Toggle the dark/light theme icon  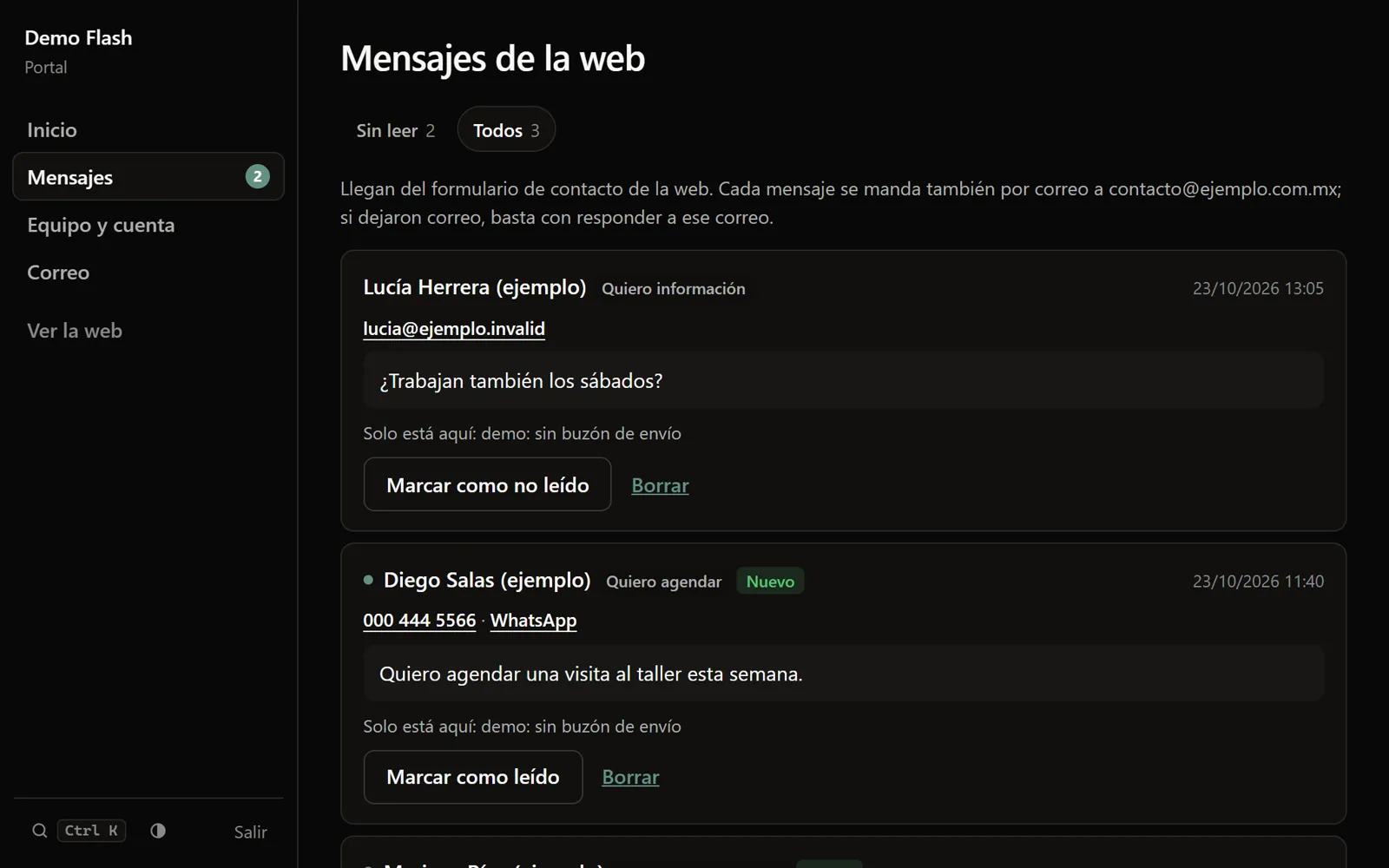158,831
